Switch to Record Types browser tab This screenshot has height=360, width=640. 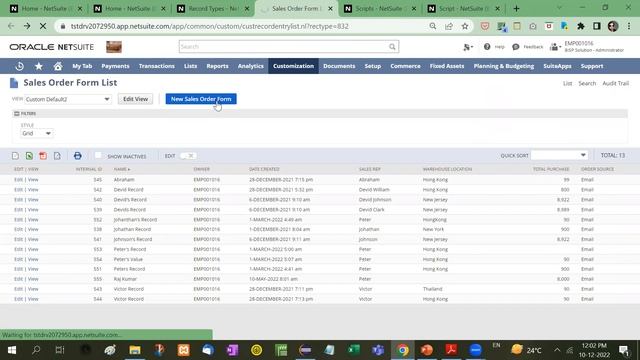pos(213,9)
